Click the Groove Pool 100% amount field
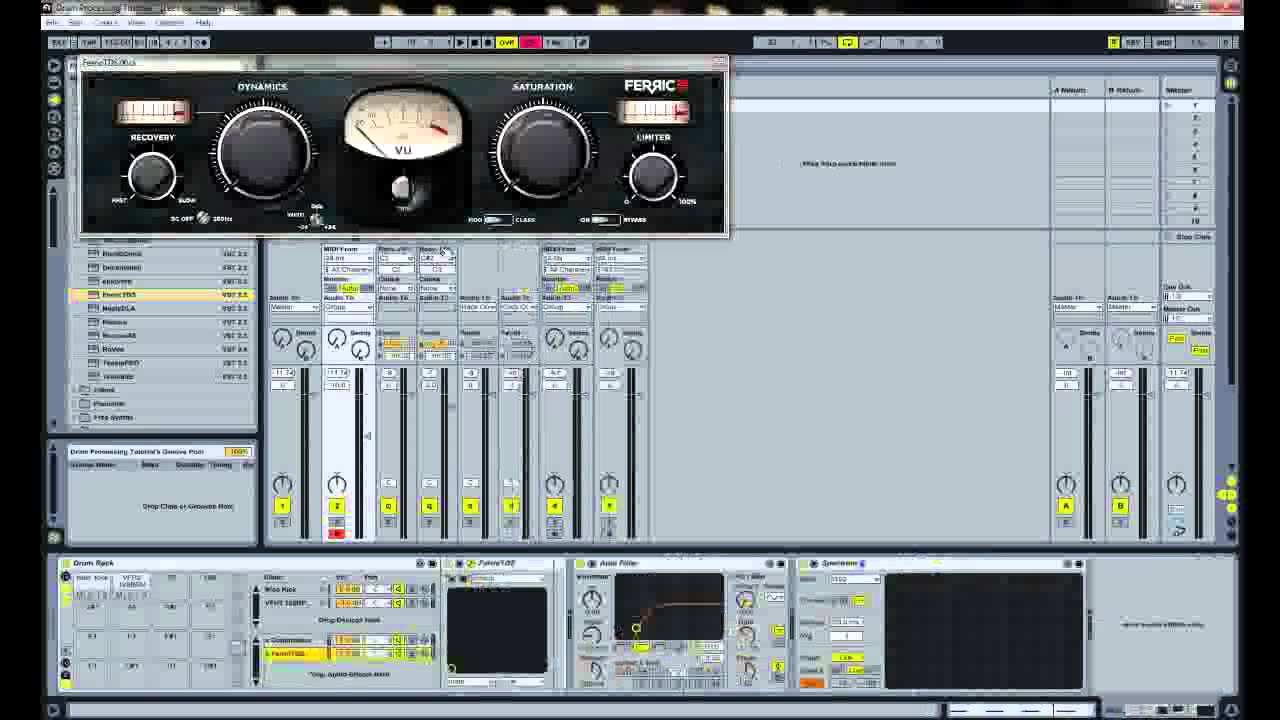The height and width of the screenshot is (720, 1280). click(x=237, y=452)
